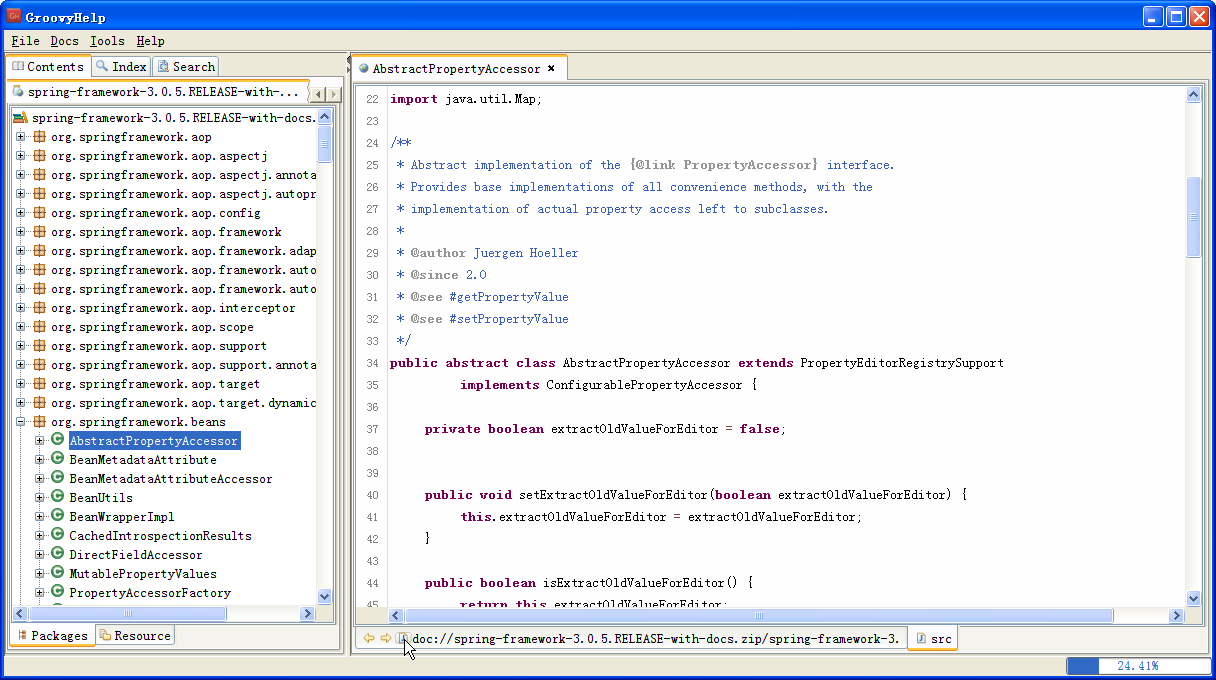Click the scroll-up arrow of the package tree
This screenshot has height=680, width=1216.
click(324, 117)
